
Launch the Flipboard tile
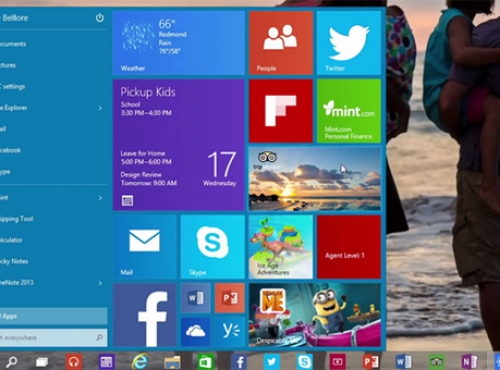pyautogui.click(x=281, y=111)
